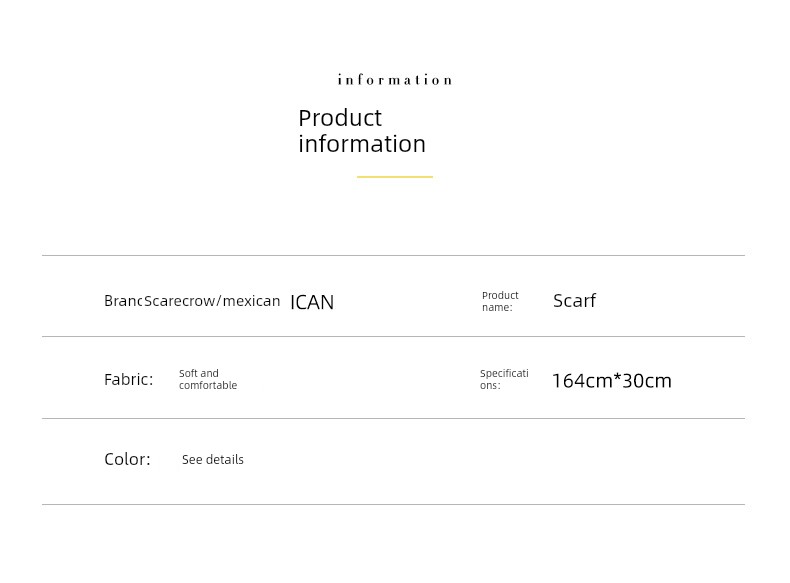Click the word 'Scarecrow' in the brand row
The height and width of the screenshot is (583, 790).
click(x=180, y=301)
